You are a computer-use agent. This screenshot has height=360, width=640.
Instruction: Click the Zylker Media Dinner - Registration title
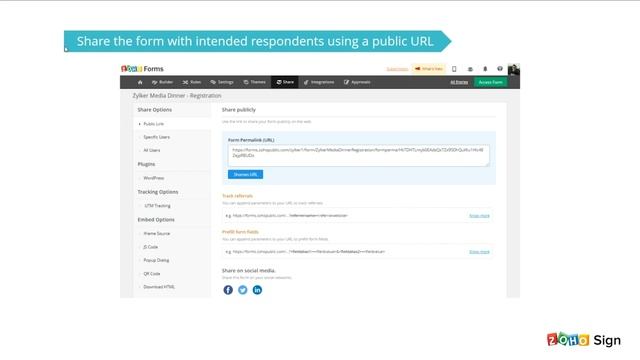[x=177, y=96]
